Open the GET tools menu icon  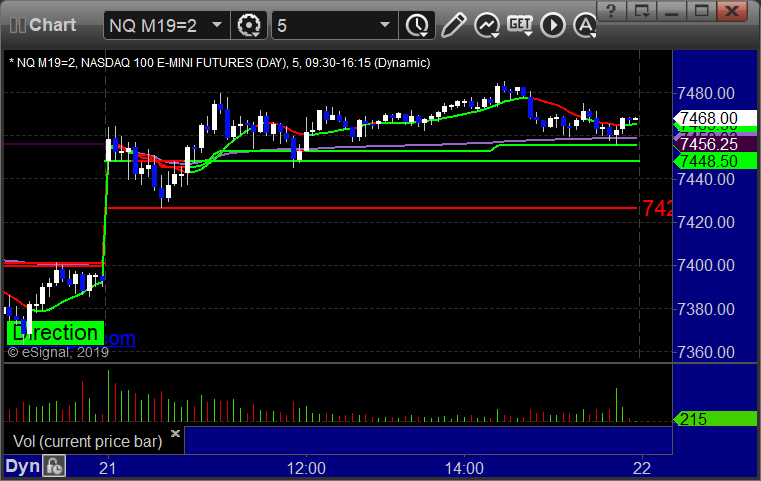tap(520, 25)
